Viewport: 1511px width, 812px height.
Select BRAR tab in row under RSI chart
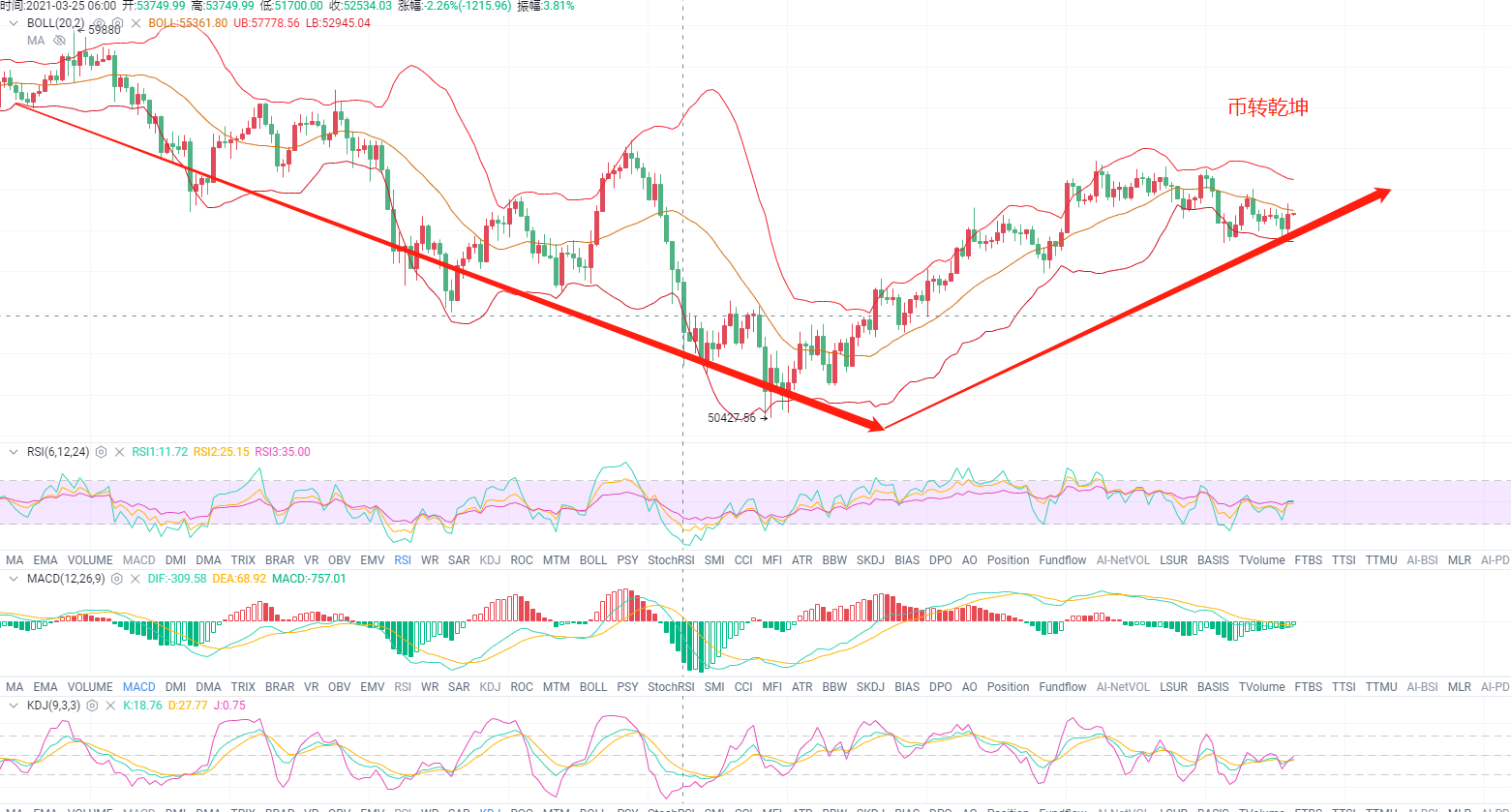[x=280, y=560]
